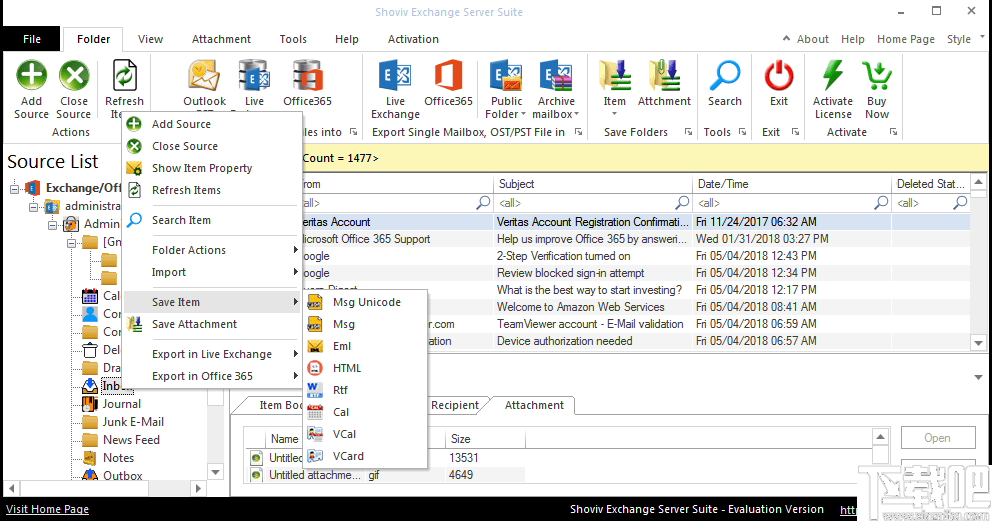Open the File ribbon tab
The width and height of the screenshot is (993, 521).
(x=32, y=39)
